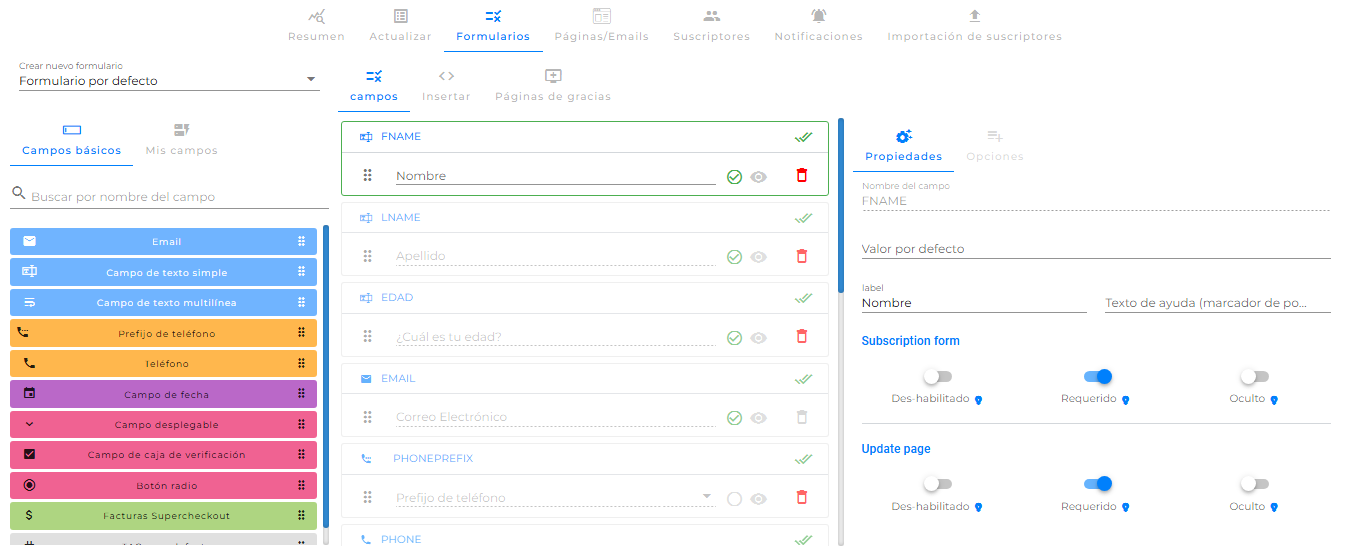This screenshot has width=1353, height=549.
Task: Switch to the Mis campos tab
Action: click(x=181, y=140)
